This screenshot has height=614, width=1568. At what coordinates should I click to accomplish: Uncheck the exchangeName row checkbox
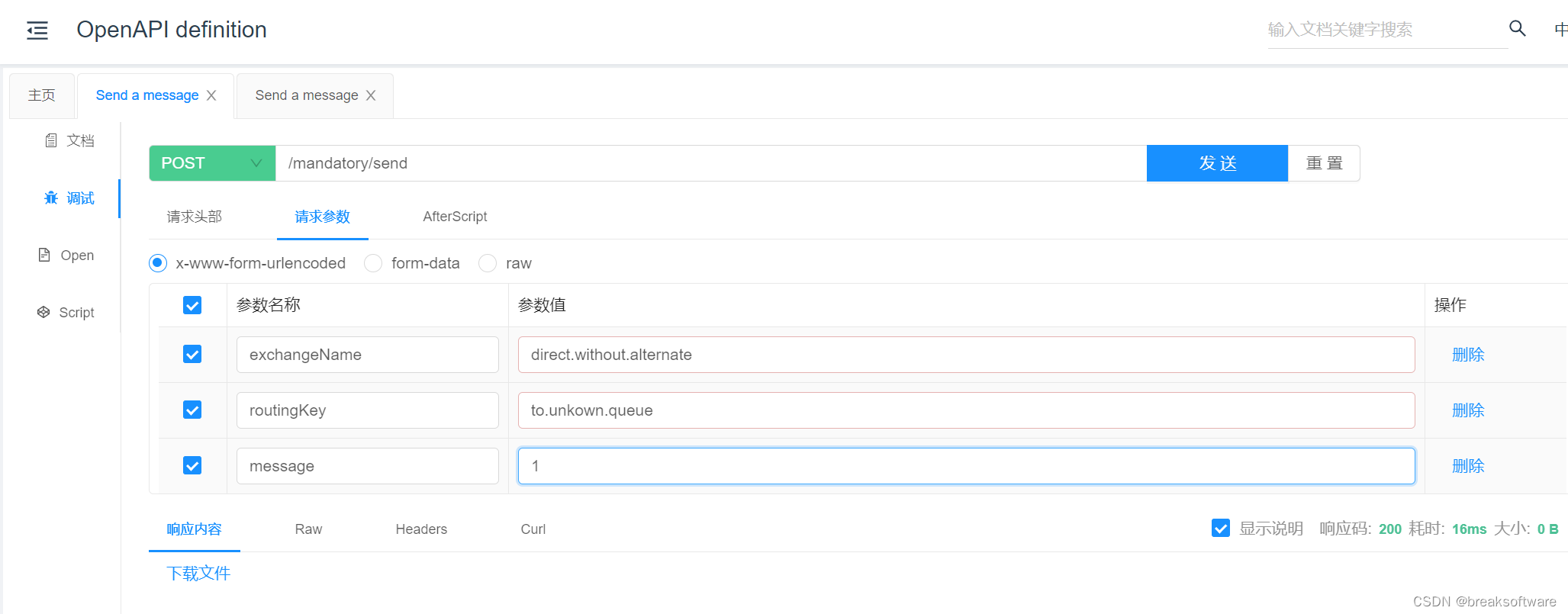pyautogui.click(x=192, y=355)
